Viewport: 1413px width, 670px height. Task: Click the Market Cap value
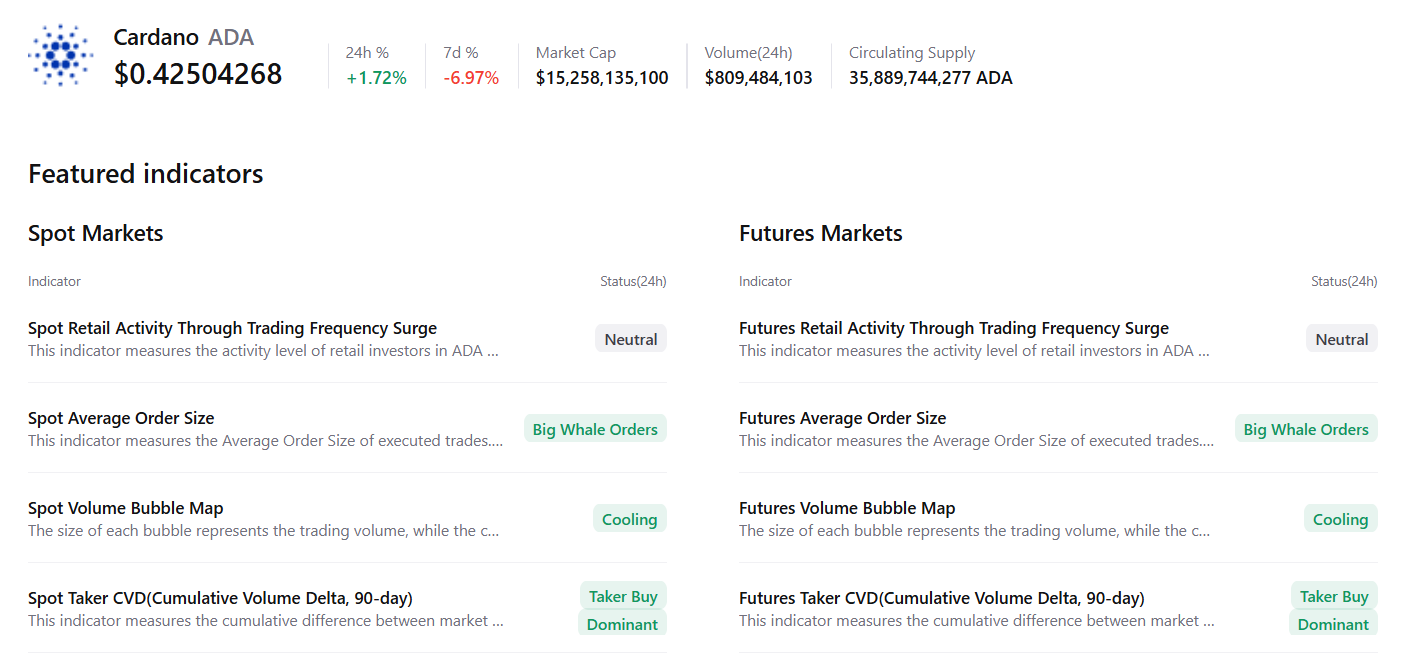[601, 77]
